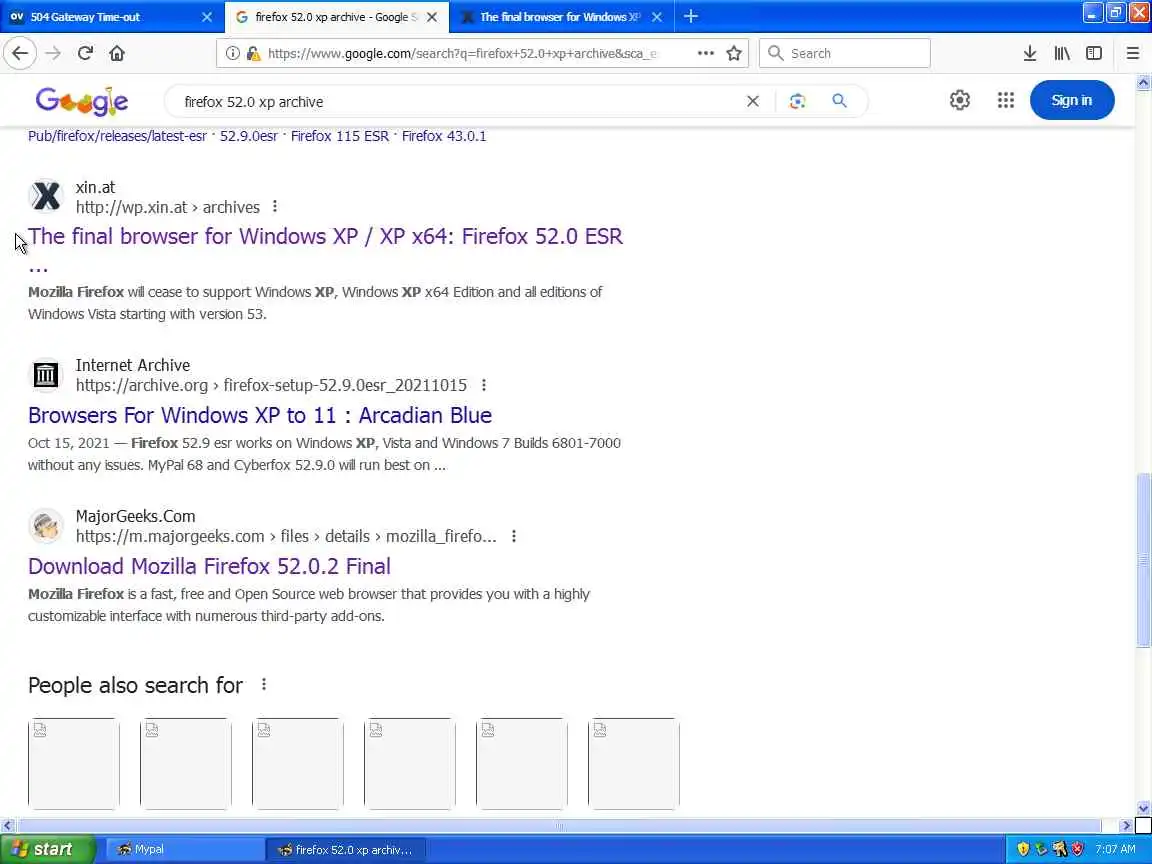1152x864 pixels.
Task: Close the Google search tab
Action: click(432, 16)
